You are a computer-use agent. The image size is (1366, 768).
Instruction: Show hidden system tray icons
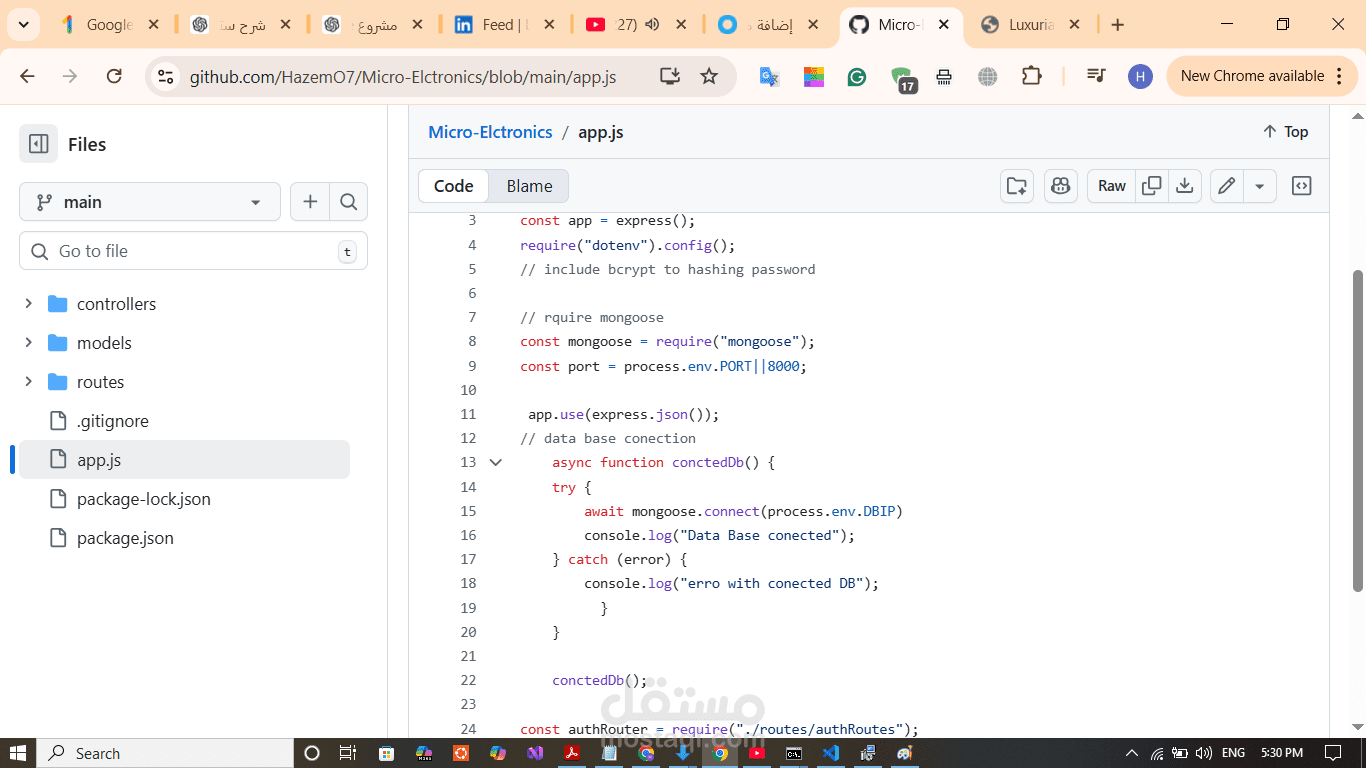(x=1132, y=753)
